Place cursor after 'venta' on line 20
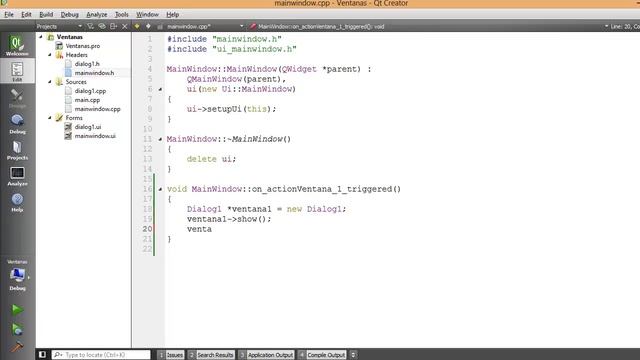Viewport: 640px width, 360px height. point(212,229)
